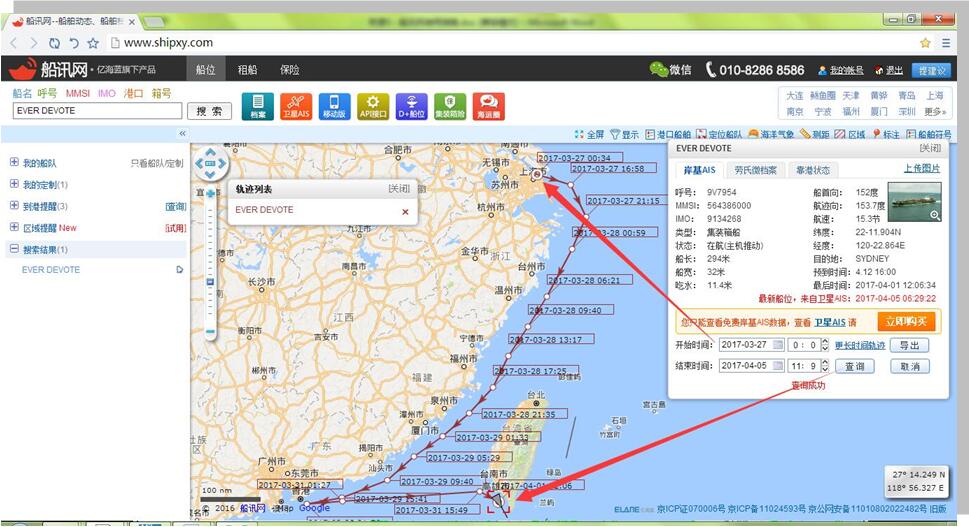Click the 查询 query button

tap(855, 366)
